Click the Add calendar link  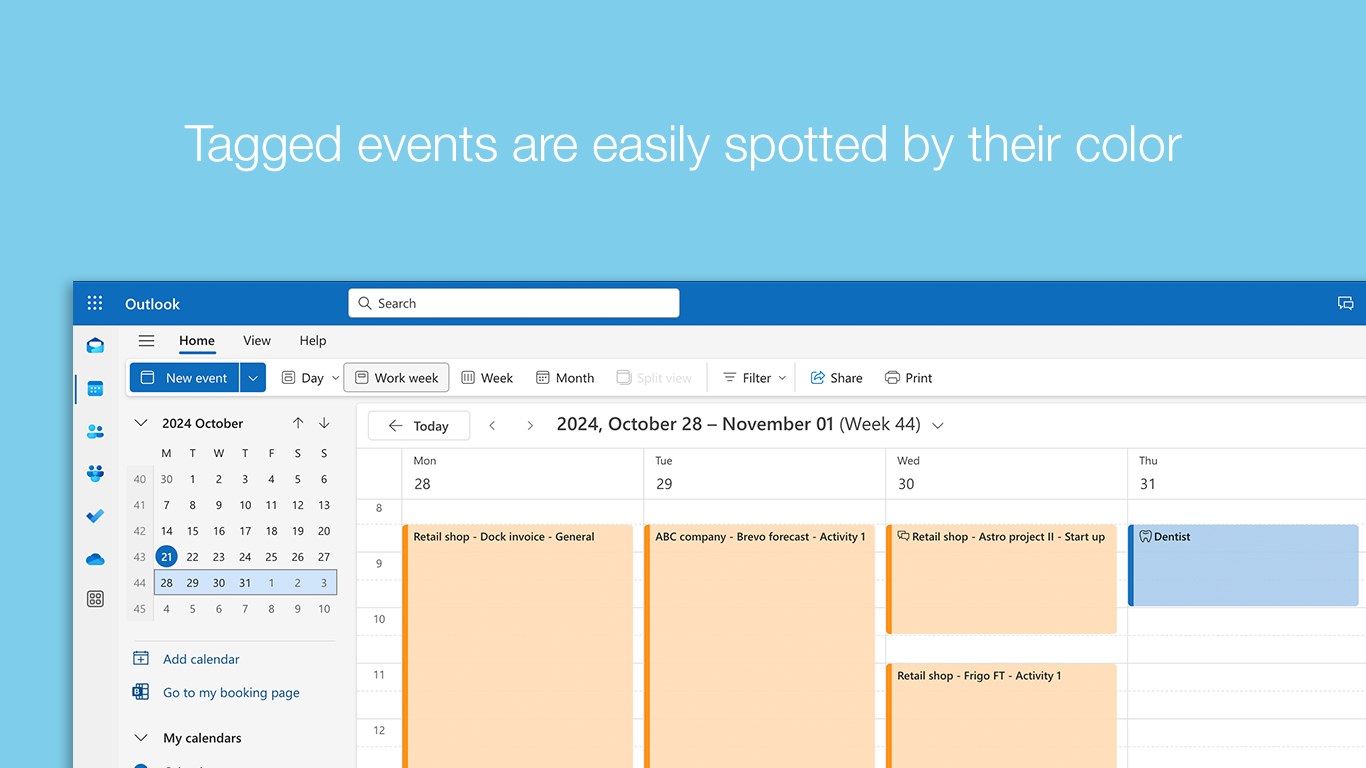click(201, 659)
